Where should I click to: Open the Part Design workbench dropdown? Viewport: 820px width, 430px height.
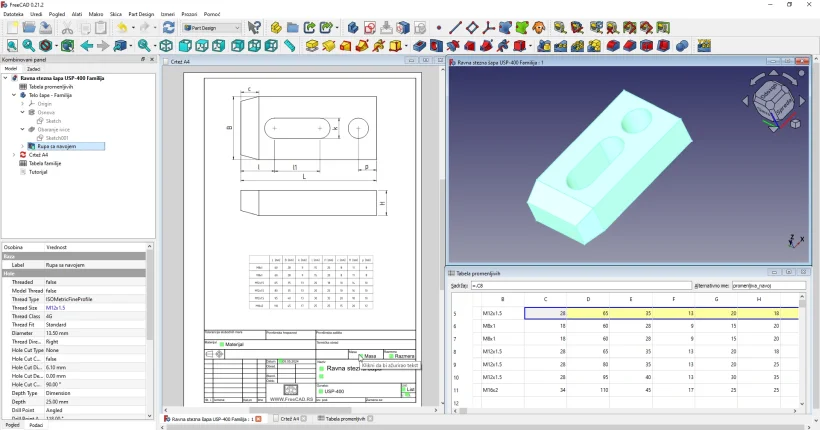click(211, 28)
